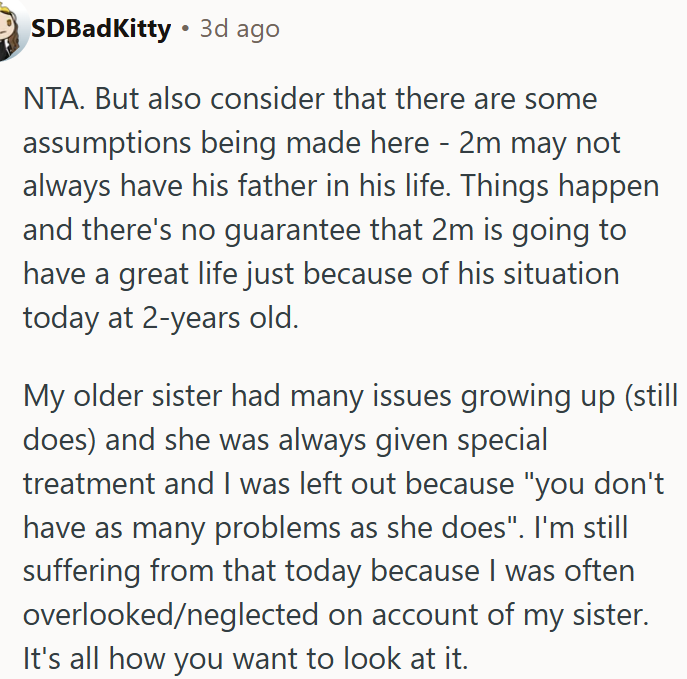
Task: Click the text 'today at 2-years old.'
Action: pyautogui.click(x=161, y=318)
